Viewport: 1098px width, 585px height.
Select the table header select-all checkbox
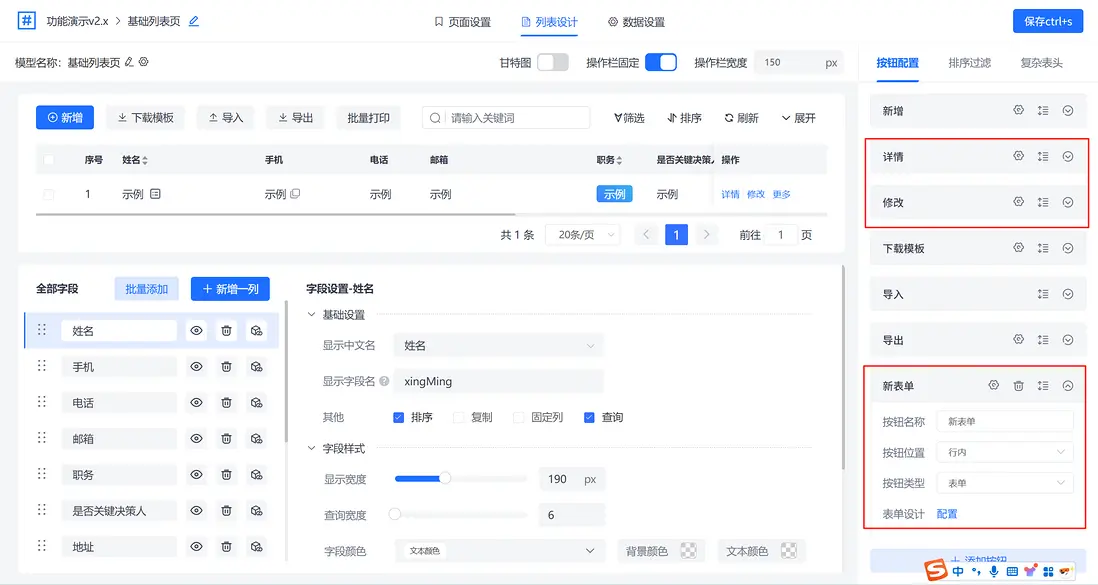(48, 160)
